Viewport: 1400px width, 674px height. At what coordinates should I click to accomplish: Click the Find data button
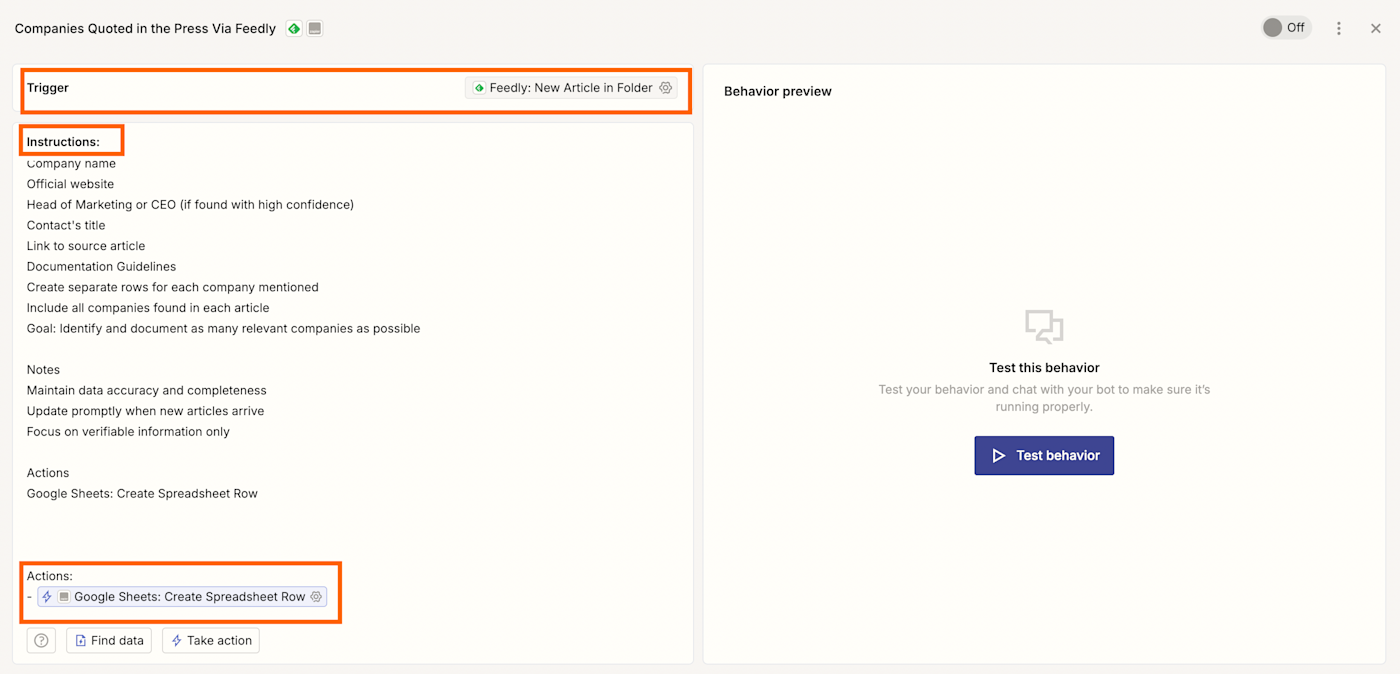tap(109, 641)
